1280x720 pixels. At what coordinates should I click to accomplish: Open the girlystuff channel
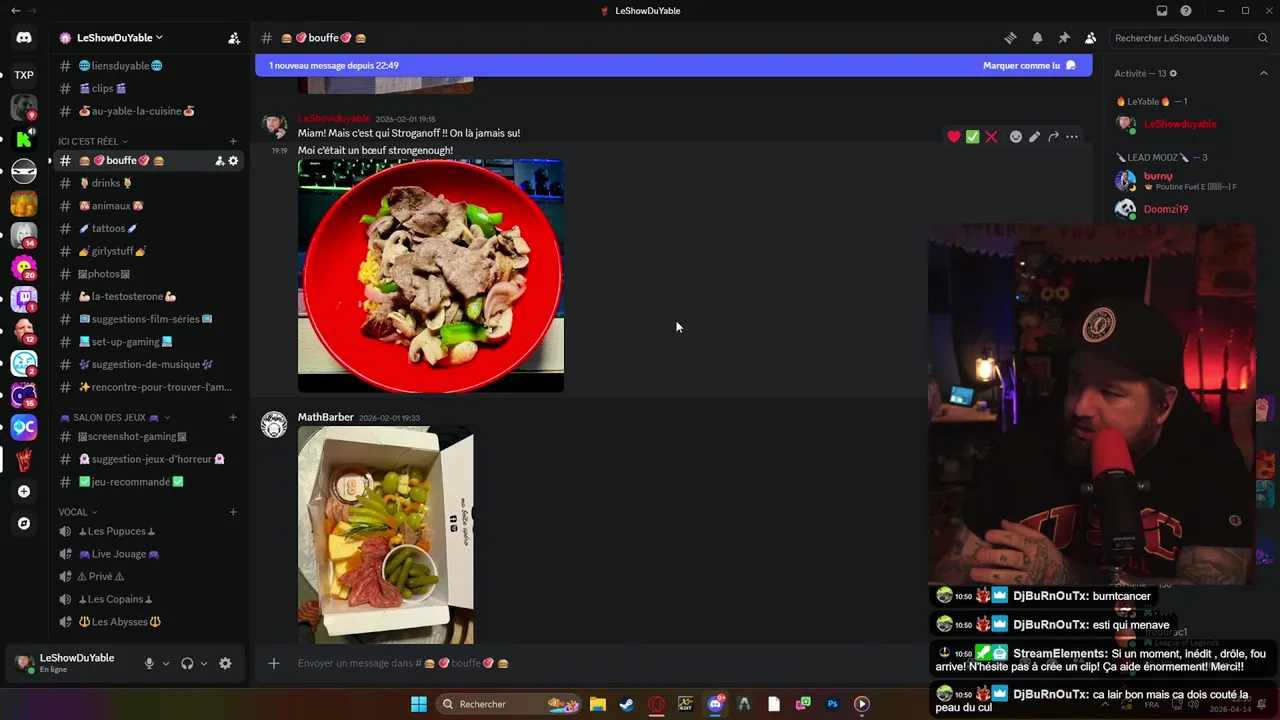click(149, 251)
